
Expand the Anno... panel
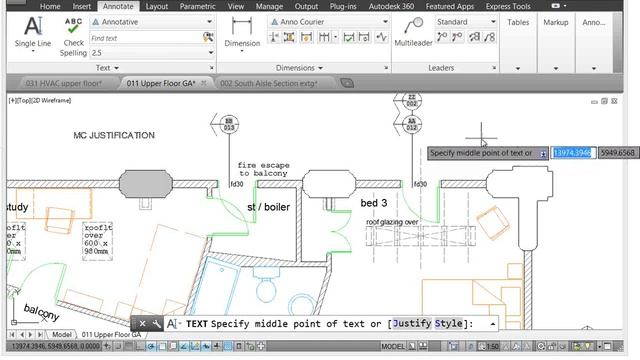point(594,68)
